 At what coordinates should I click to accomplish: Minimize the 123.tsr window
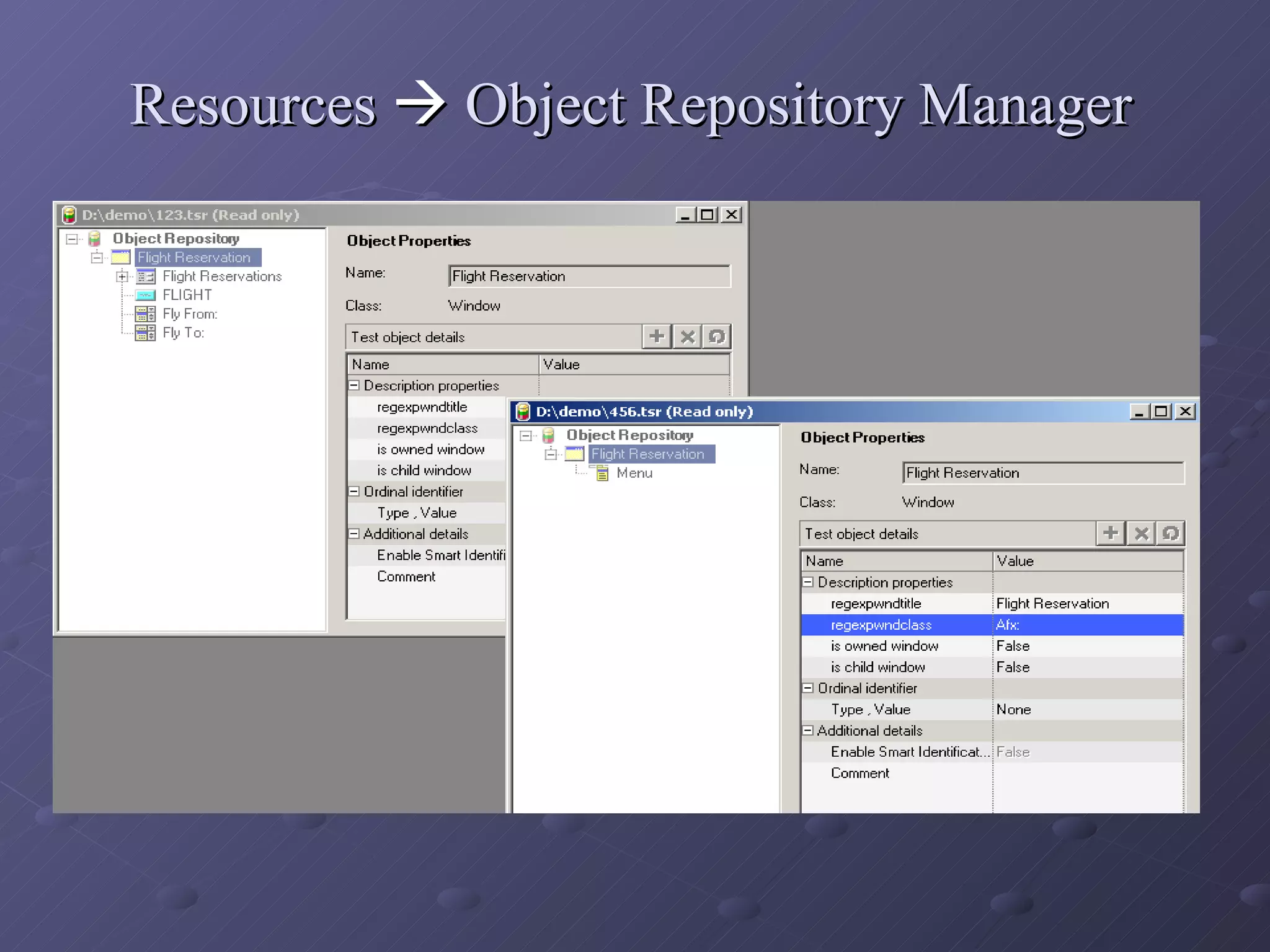(x=685, y=215)
